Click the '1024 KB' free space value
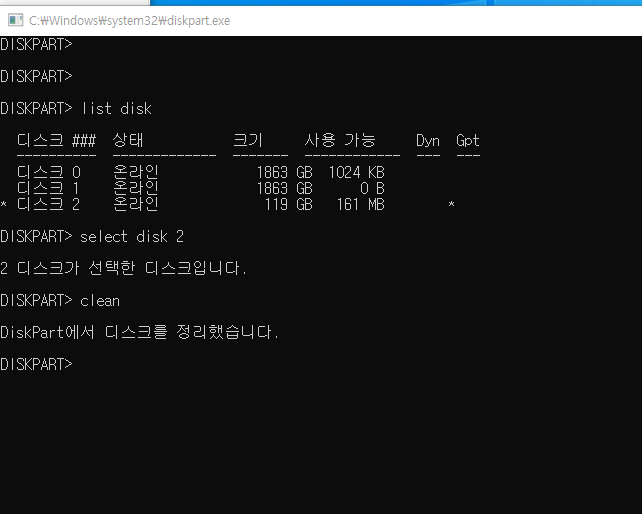The height and width of the screenshot is (514, 642). click(x=357, y=172)
